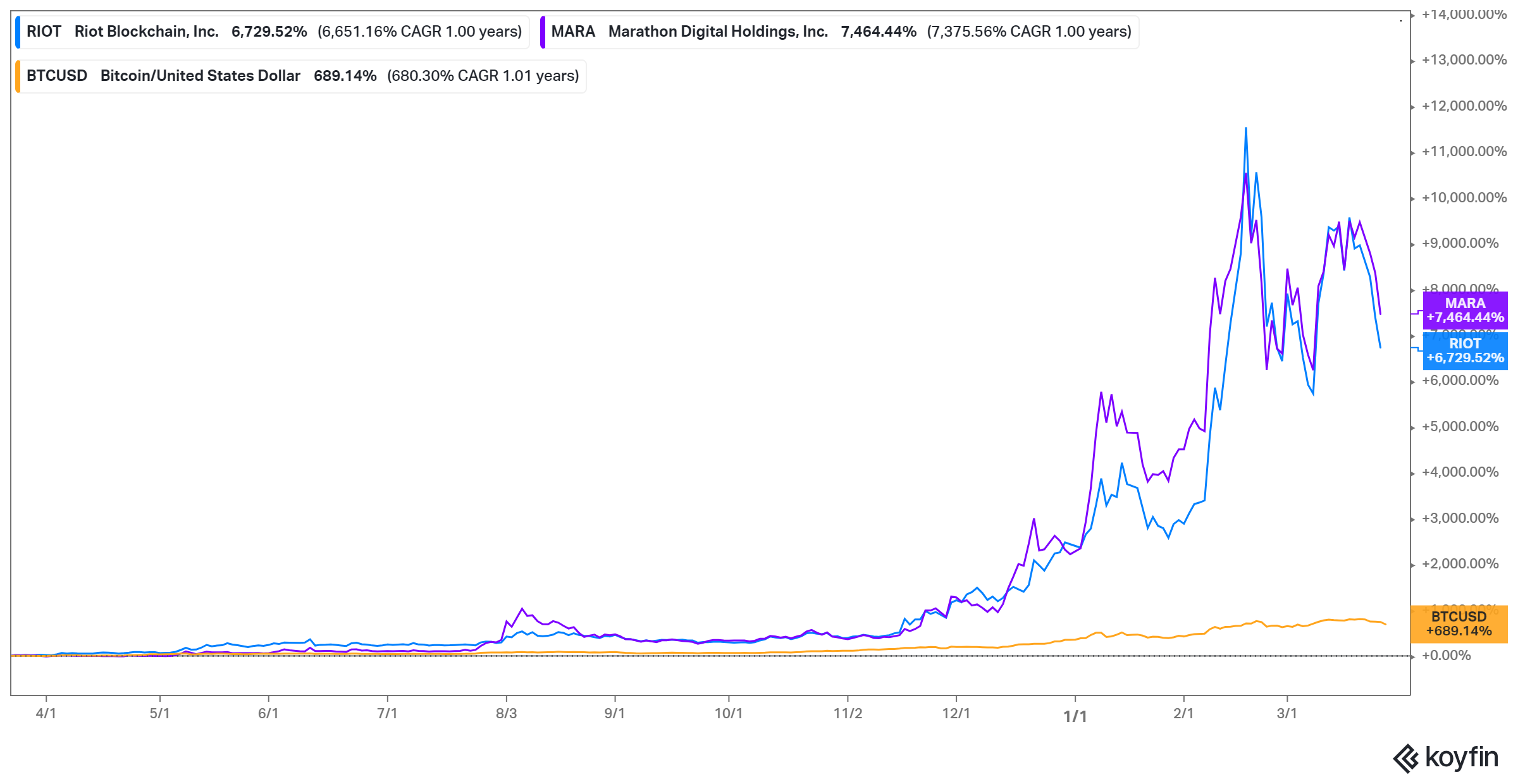Click the RIOT ticker legend label
The image size is (1518, 784).
44,32
